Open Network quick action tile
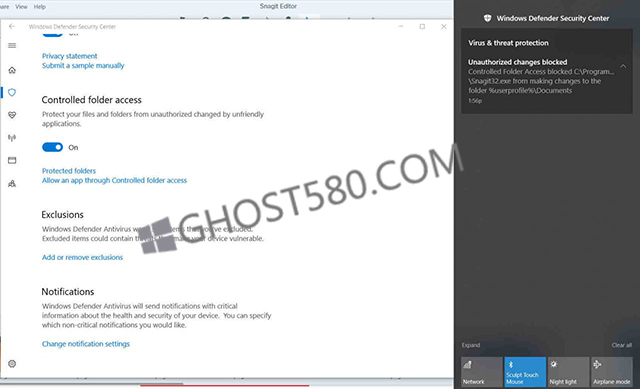Screen dimensions: 640x389 tap(482, 372)
